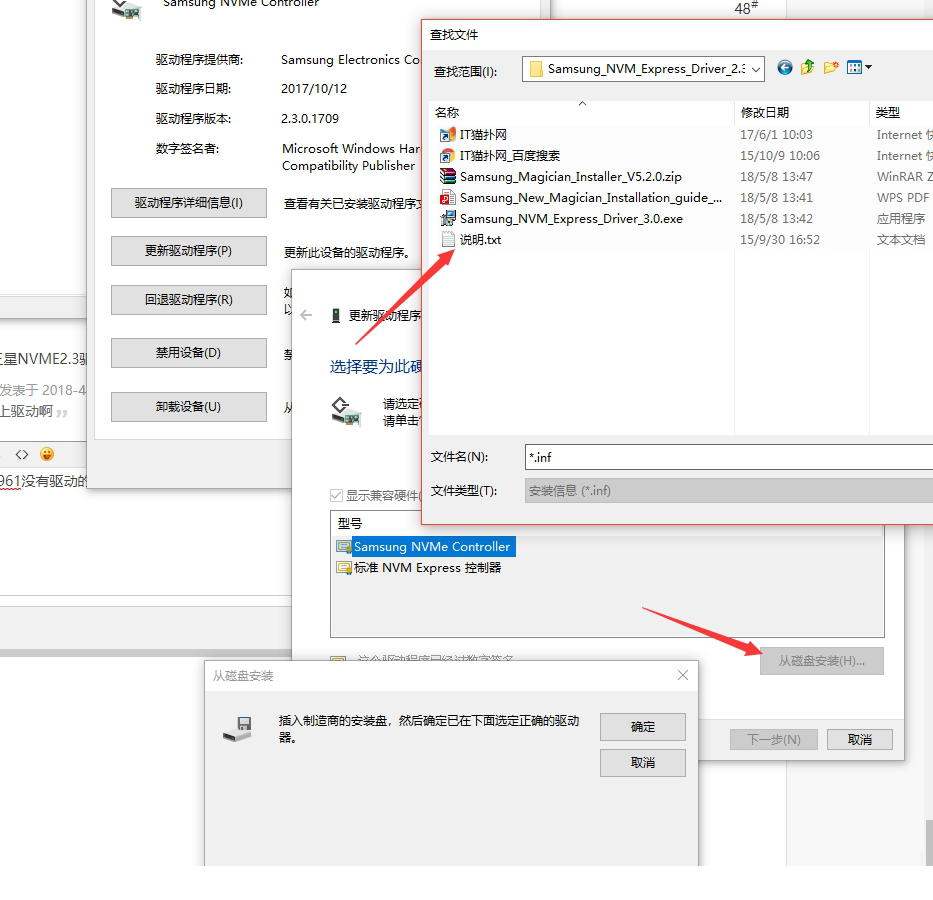
Task: Click the PDF icon of installation guide
Action: [447, 197]
